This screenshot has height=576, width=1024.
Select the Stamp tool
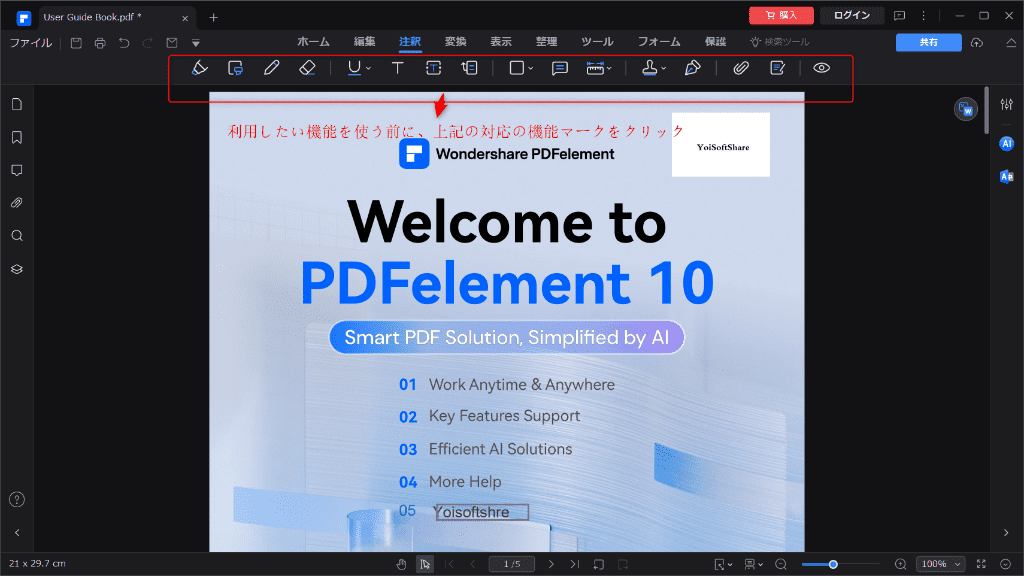[x=649, y=68]
